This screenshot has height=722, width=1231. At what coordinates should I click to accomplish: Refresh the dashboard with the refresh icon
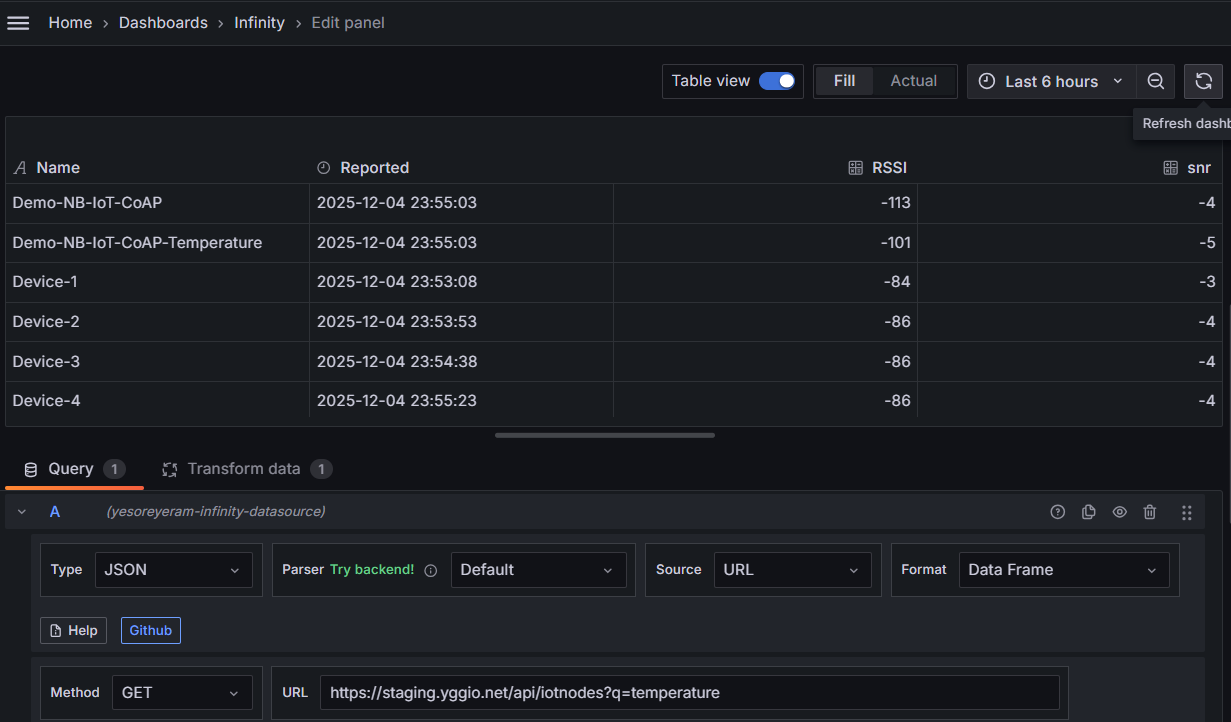(x=1203, y=81)
